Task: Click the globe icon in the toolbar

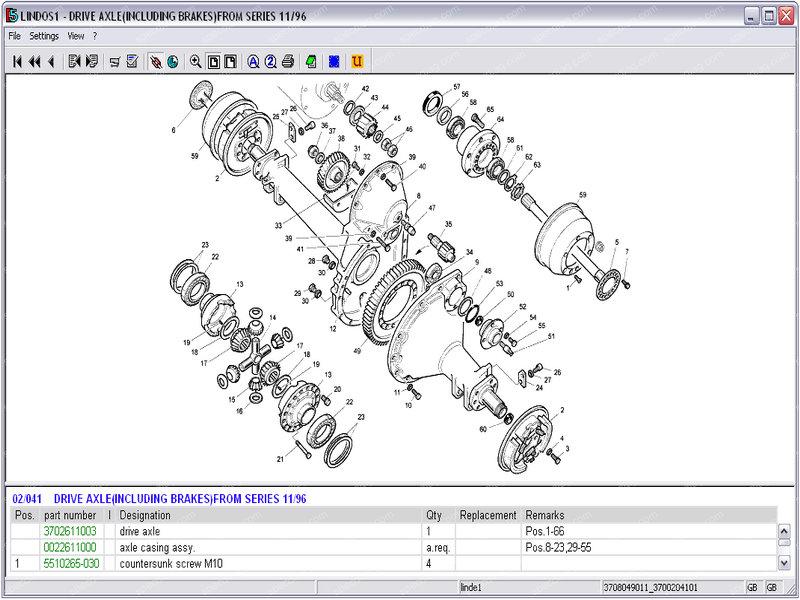Action: click(x=173, y=62)
